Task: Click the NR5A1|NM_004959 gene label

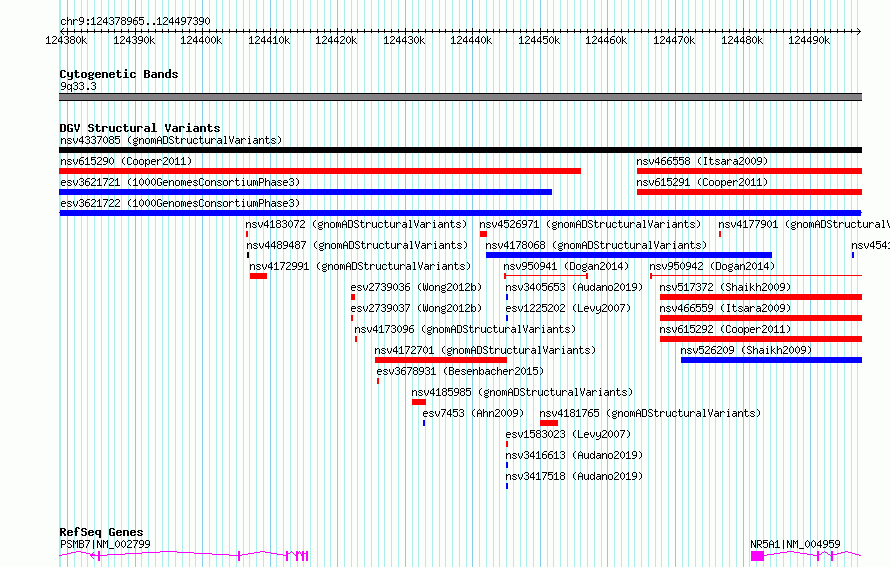Action: click(x=795, y=544)
